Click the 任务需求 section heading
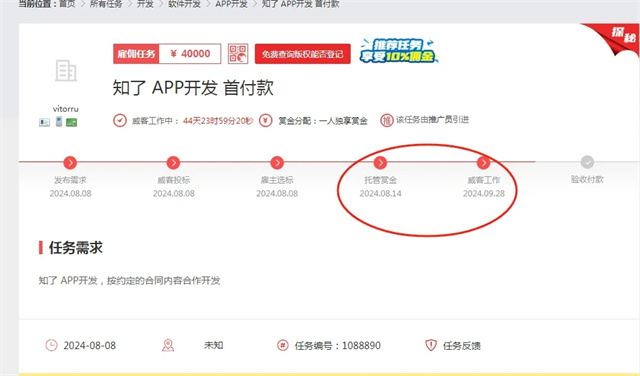The image size is (640, 376). [76, 247]
